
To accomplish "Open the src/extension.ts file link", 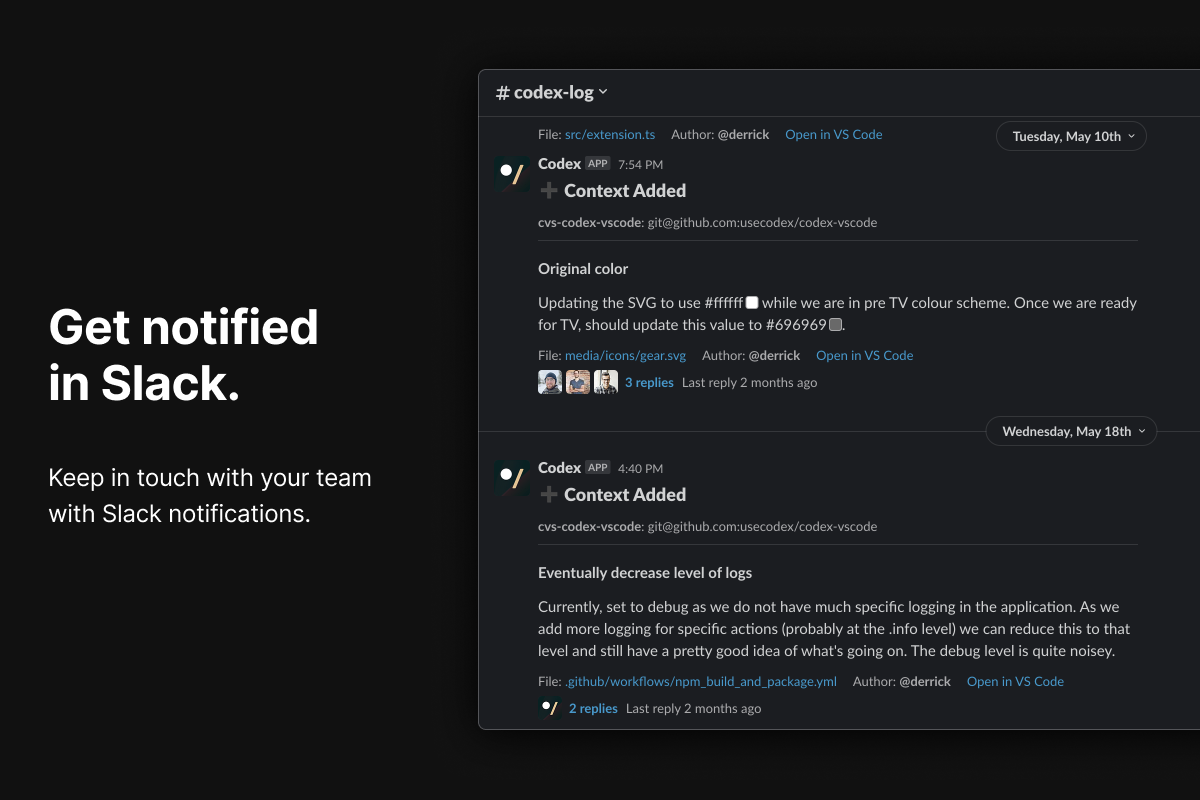I will pyautogui.click(x=609, y=134).
